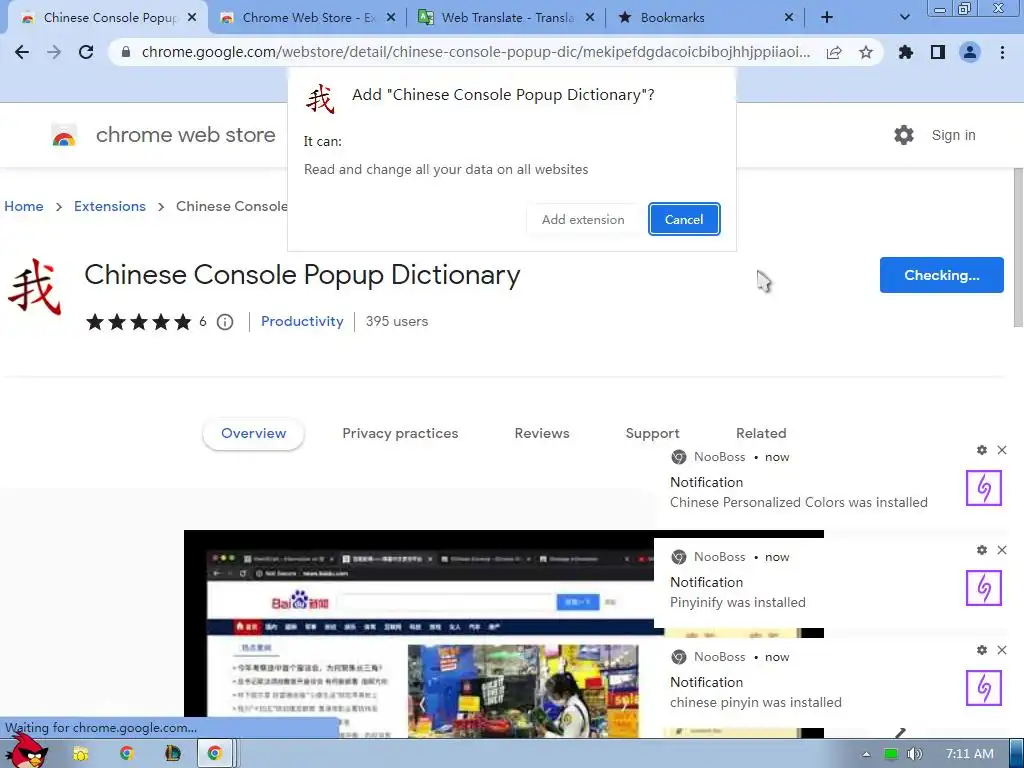Confirm with the Add extension button
This screenshot has height=768, width=1024.
pos(583,219)
